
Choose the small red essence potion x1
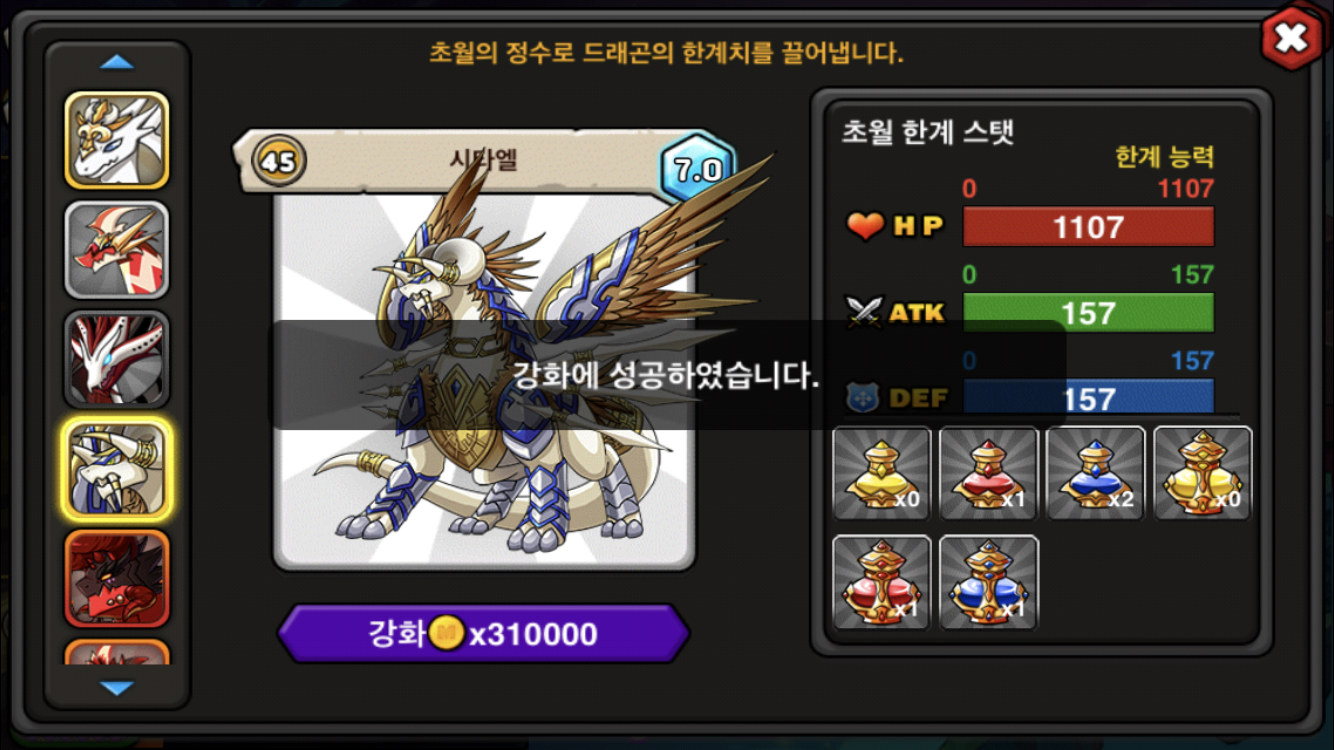pos(989,474)
